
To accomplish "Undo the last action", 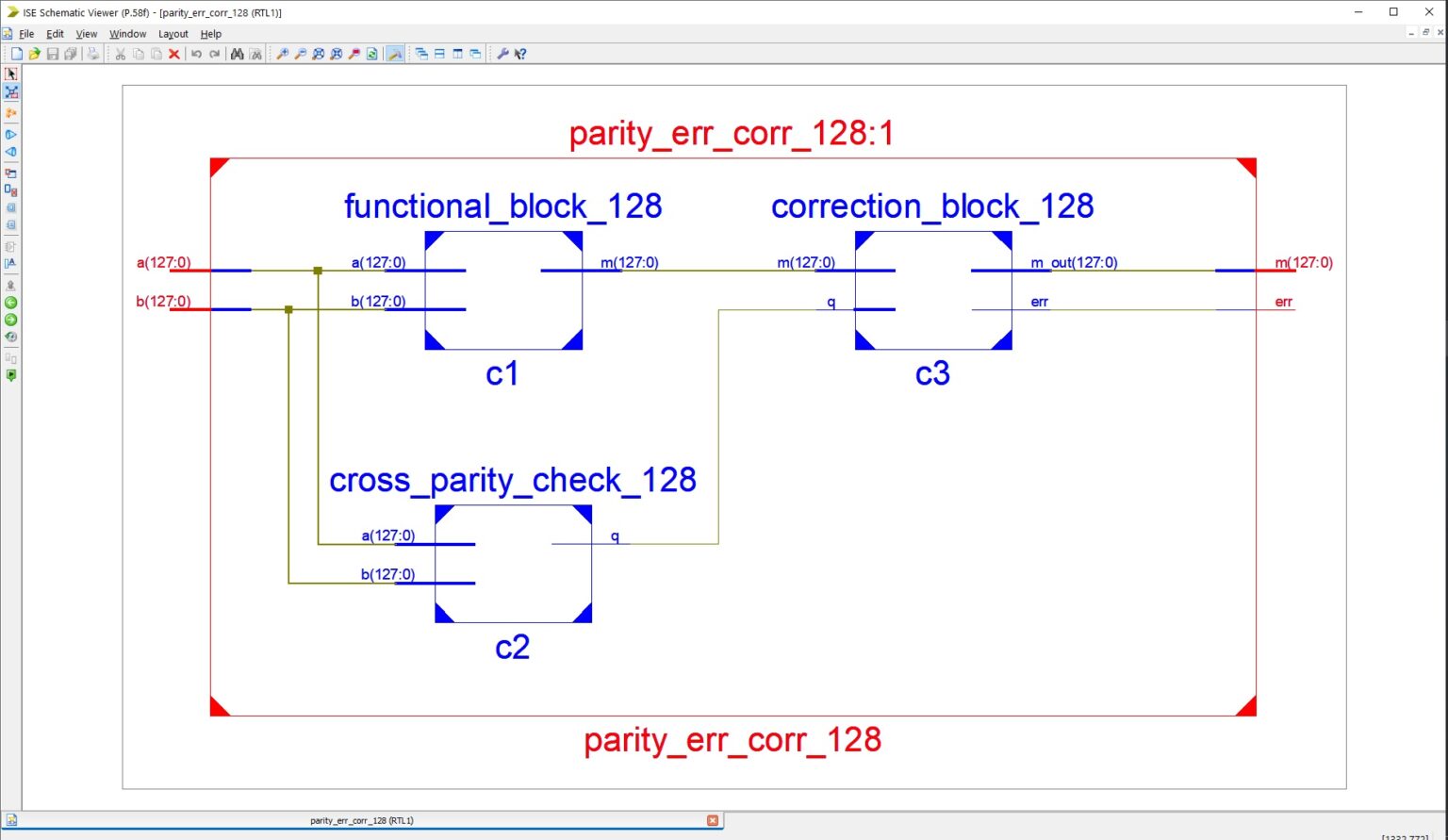I will (196, 54).
